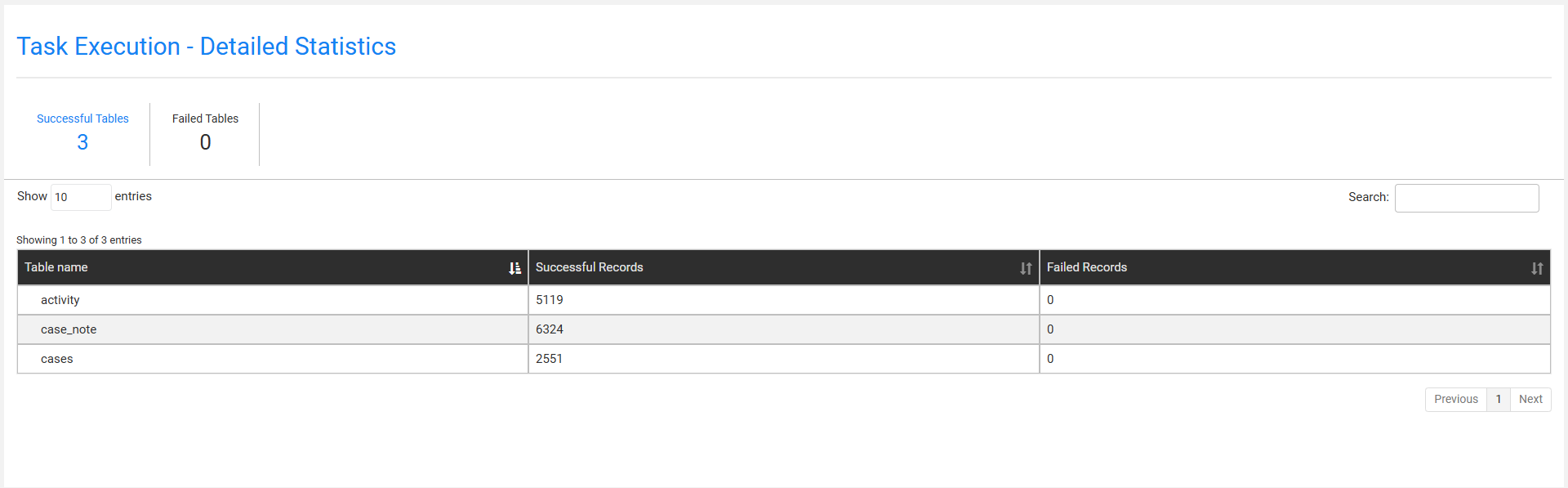
Task: Click the Successful Records header text
Action: [589, 267]
